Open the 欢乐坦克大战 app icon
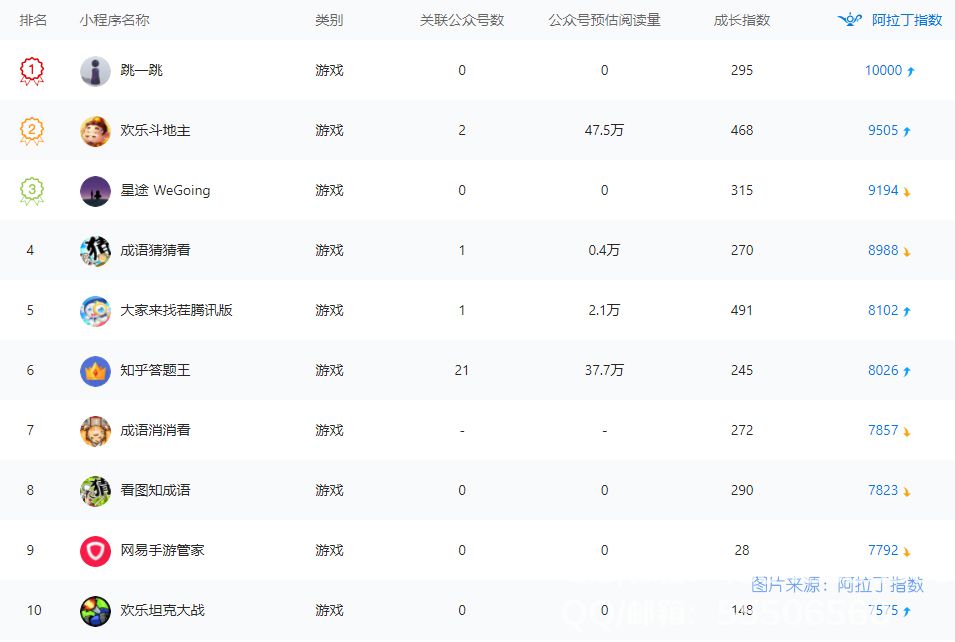The height and width of the screenshot is (642, 955). (96, 611)
